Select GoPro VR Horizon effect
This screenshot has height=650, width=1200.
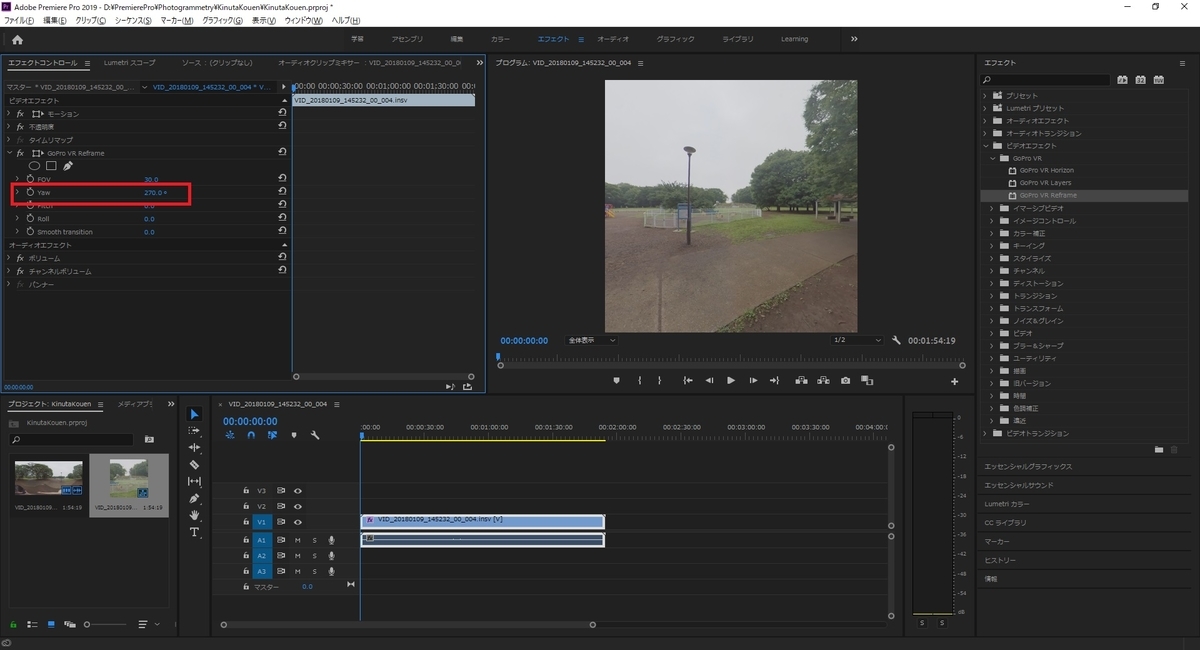(x=1047, y=171)
